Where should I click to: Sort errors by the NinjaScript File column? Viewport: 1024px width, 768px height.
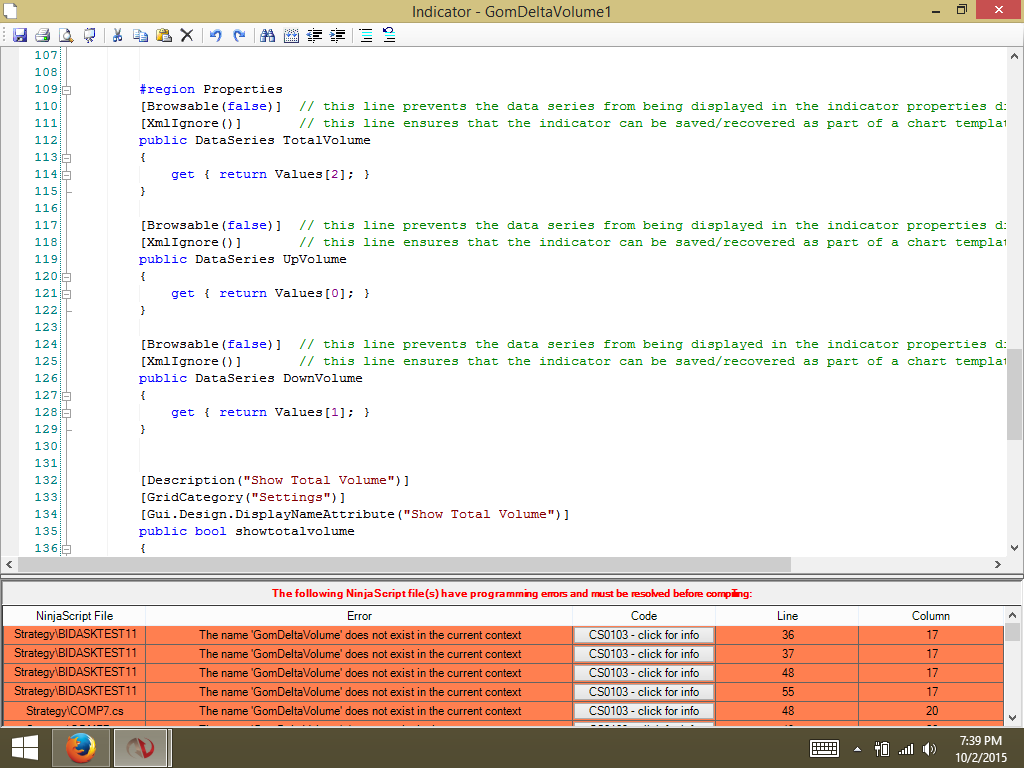[74, 616]
